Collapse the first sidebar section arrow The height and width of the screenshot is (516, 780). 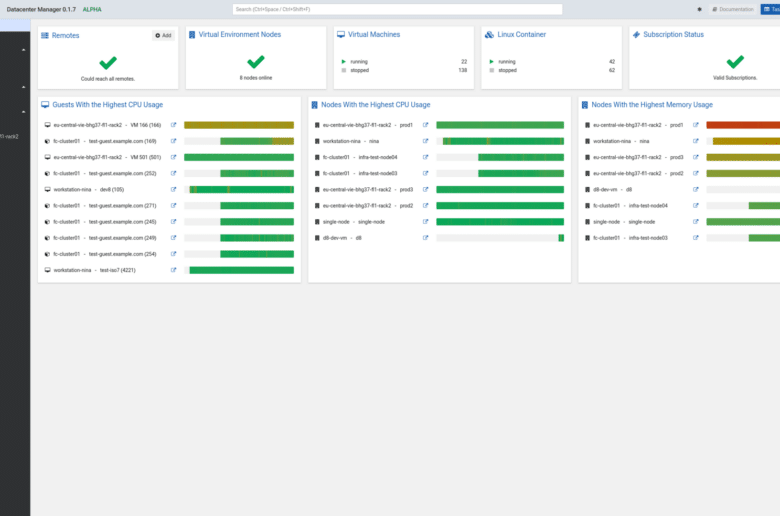click(x=23, y=50)
